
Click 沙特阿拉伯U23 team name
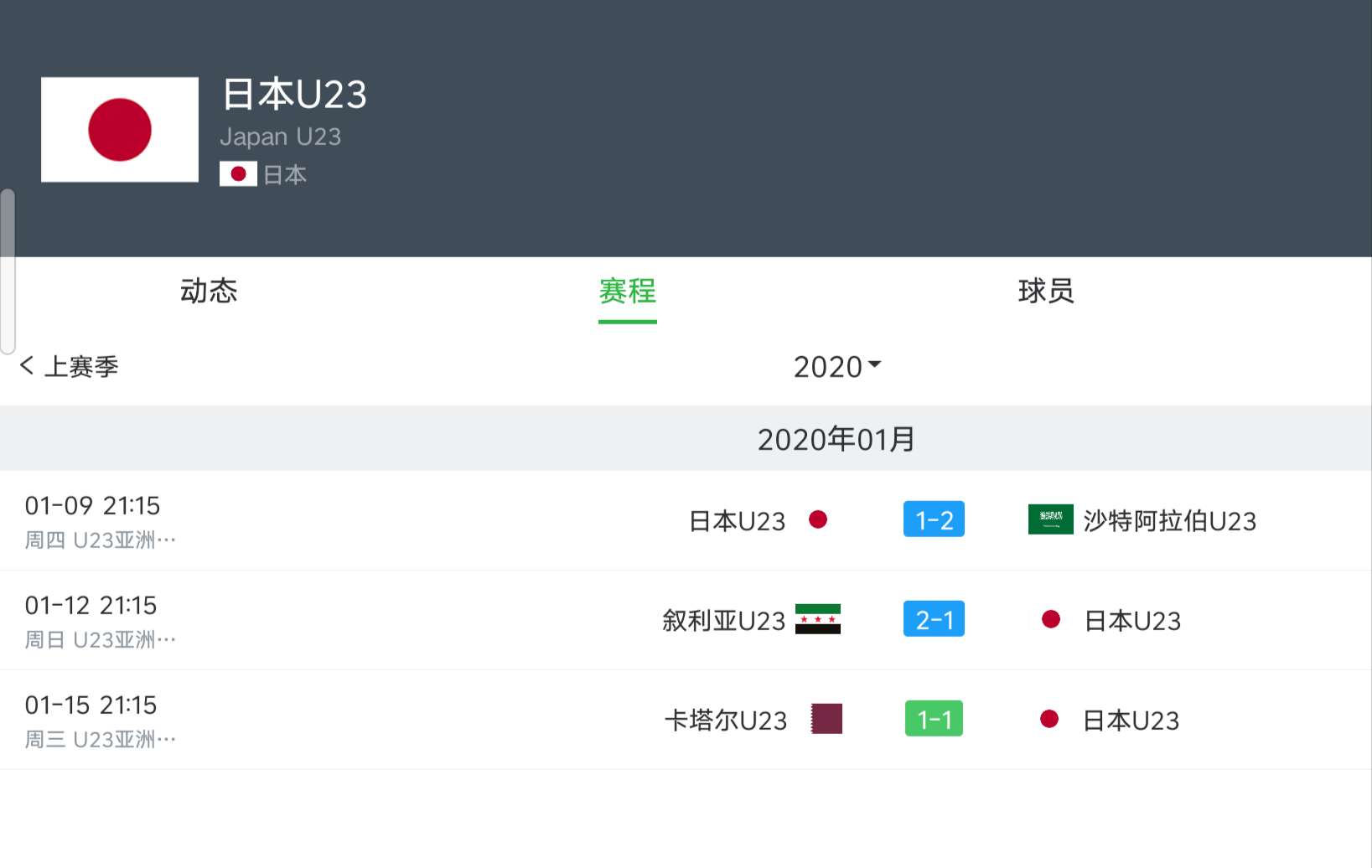coord(1169,520)
